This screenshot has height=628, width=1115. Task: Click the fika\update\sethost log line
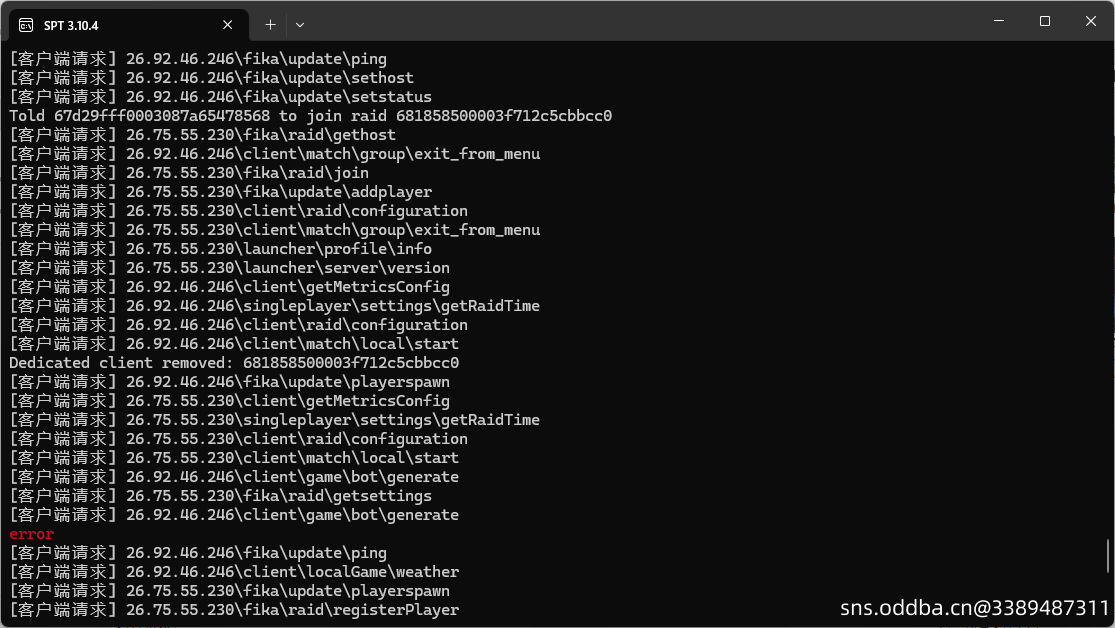[x=211, y=78]
